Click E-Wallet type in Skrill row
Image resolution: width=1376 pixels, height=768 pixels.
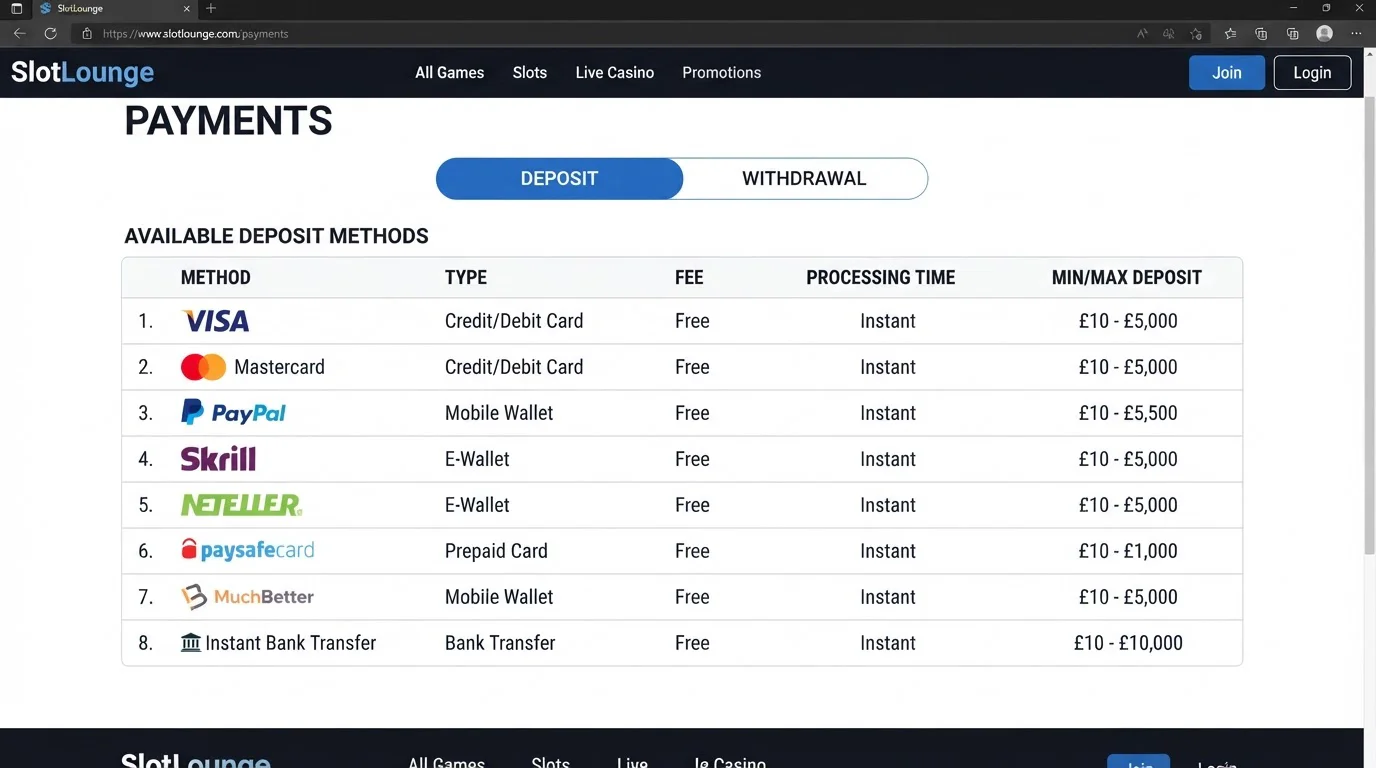[x=477, y=459]
